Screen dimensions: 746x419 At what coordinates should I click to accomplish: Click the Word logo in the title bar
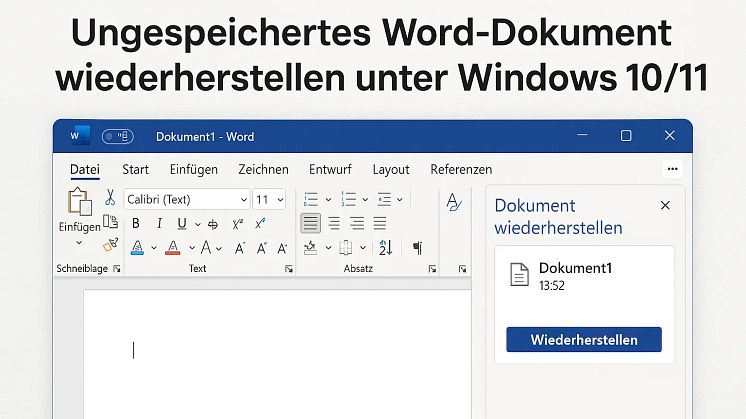[x=80, y=136]
